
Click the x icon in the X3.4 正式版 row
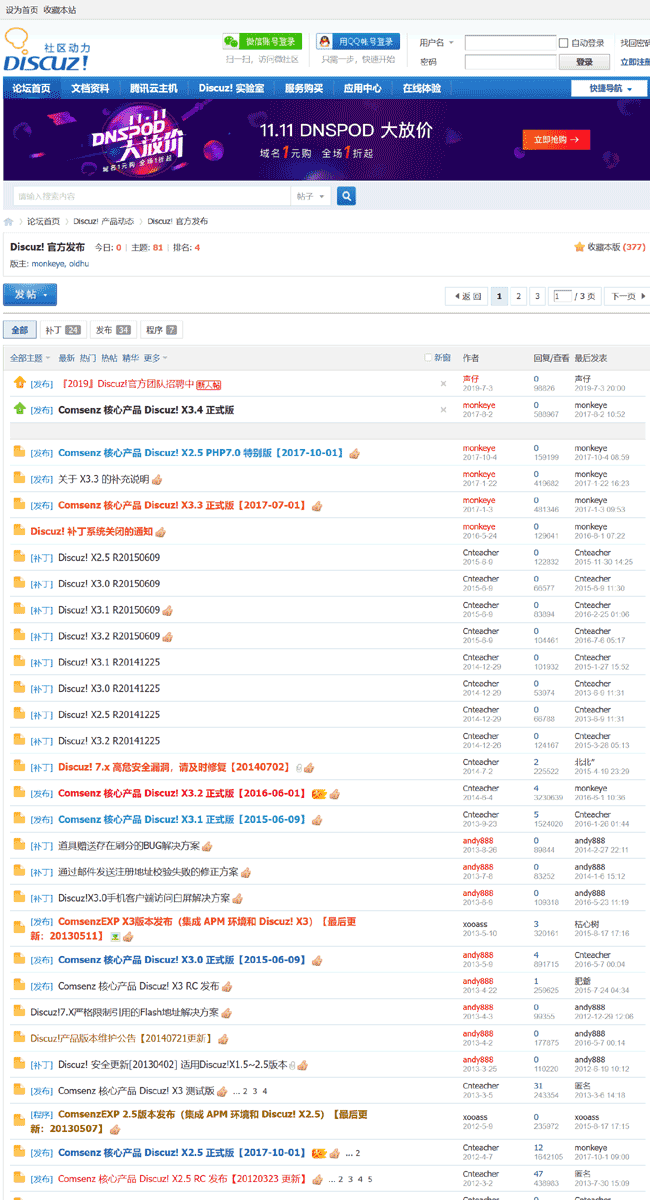tap(444, 409)
